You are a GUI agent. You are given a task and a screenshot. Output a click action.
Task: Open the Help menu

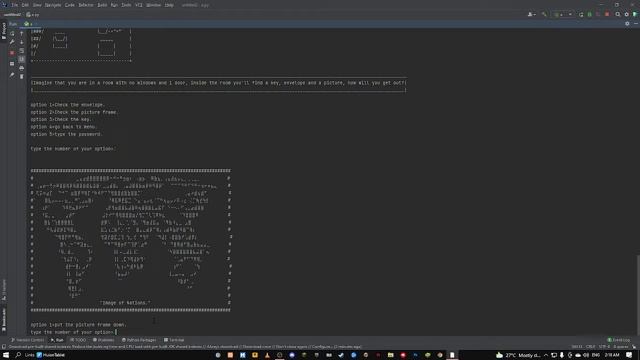coord(169,5)
